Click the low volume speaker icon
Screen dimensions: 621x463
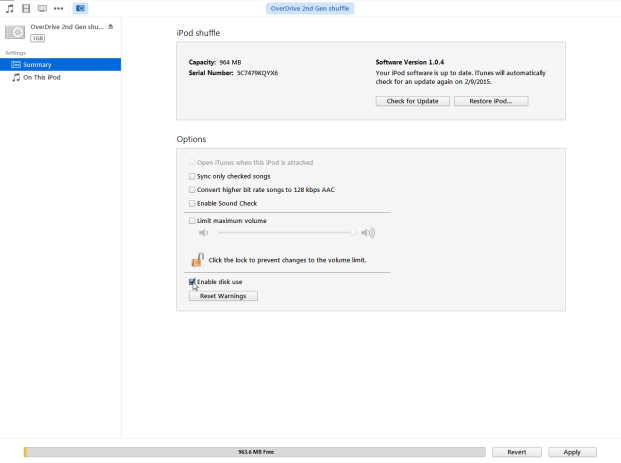pyautogui.click(x=203, y=232)
